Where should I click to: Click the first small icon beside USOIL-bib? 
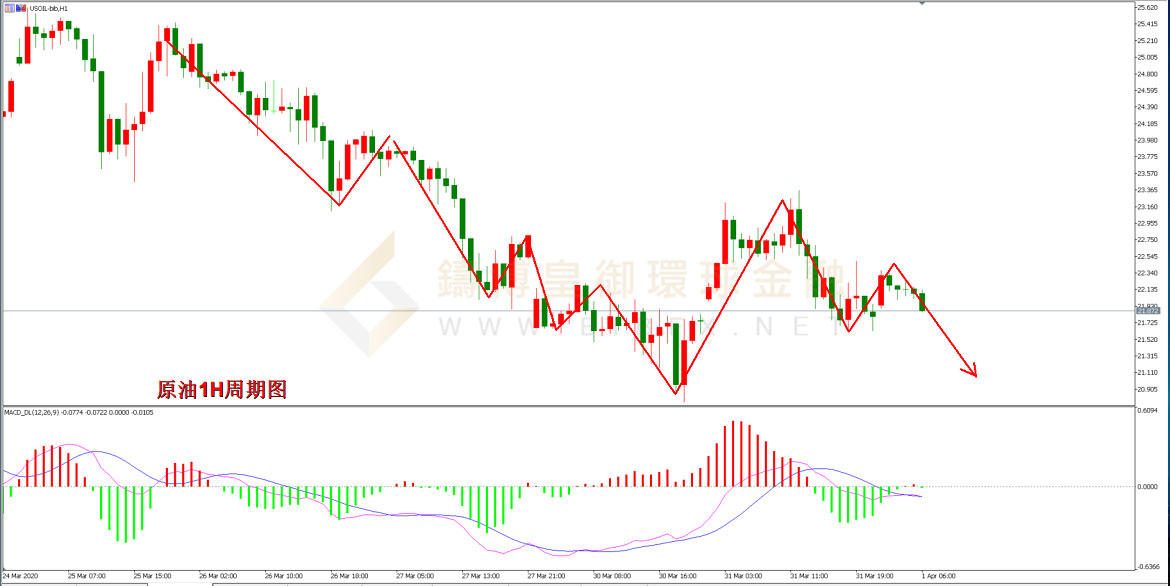pyautogui.click(x=7, y=8)
